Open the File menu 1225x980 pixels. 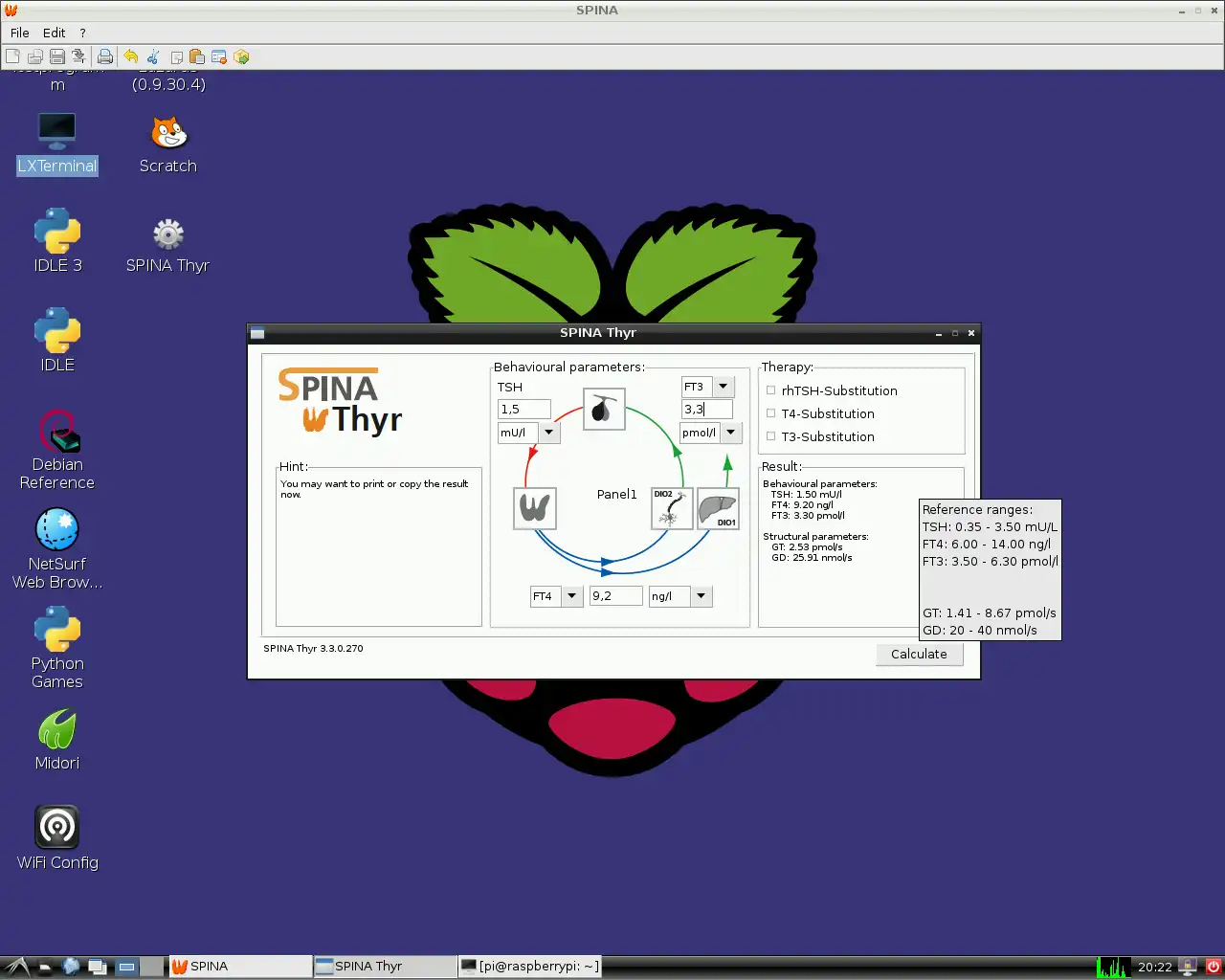(20, 33)
